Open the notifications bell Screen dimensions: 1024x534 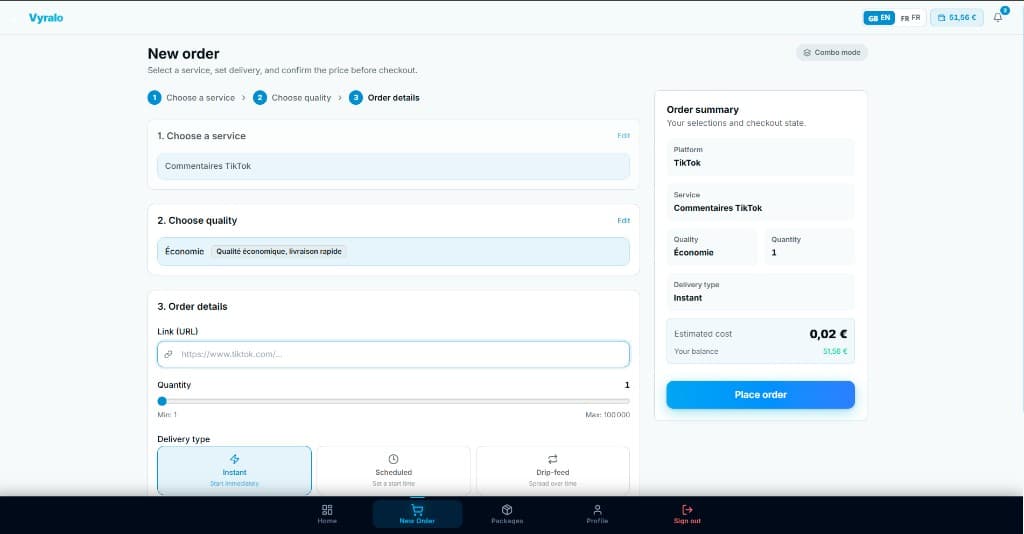(998, 18)
